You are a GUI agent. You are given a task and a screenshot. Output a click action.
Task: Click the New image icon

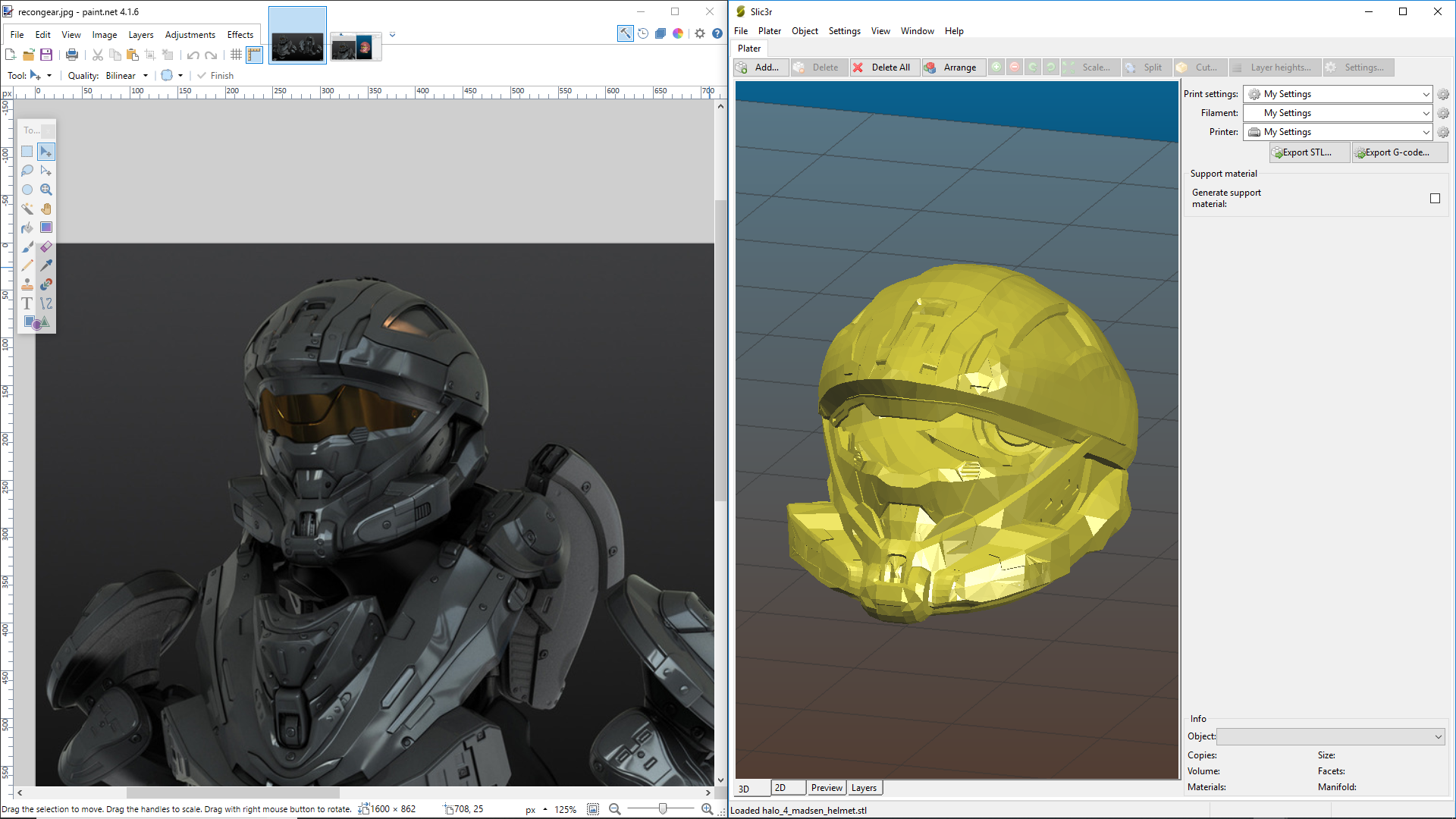tap(11, 55)
